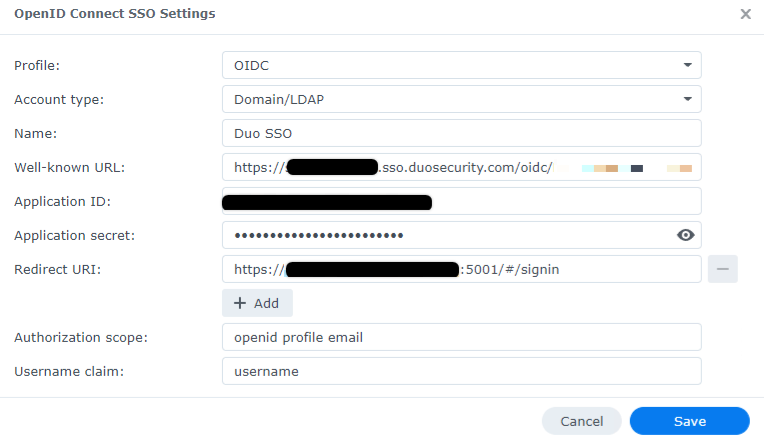The width and height of the screenshot is (764, 436).
Task: Close the OpenID Connect SSO Settings dialog
Action: pos(745,14)
